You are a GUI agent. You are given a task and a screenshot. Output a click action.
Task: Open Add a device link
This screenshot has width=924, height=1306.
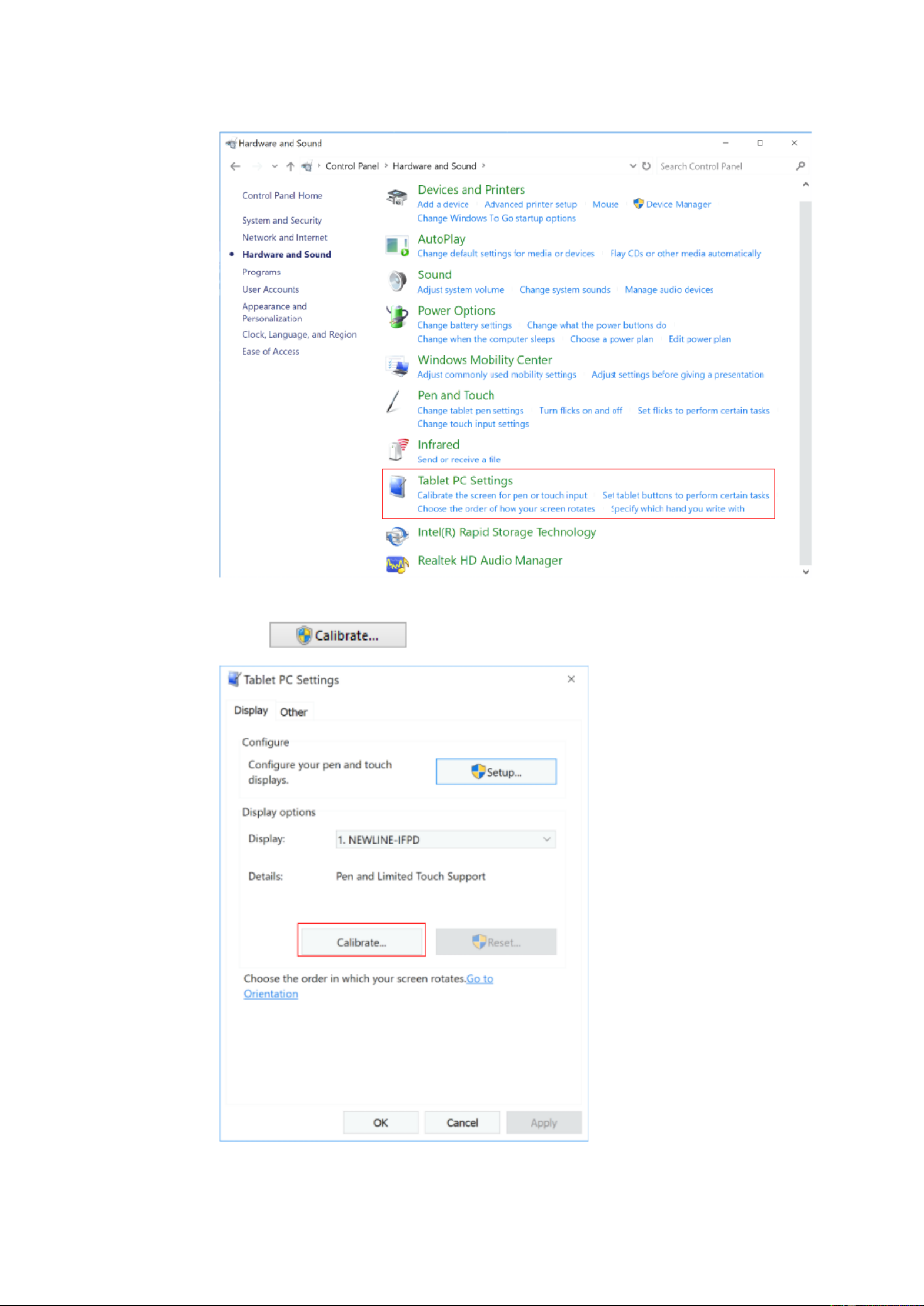(442, 204)
